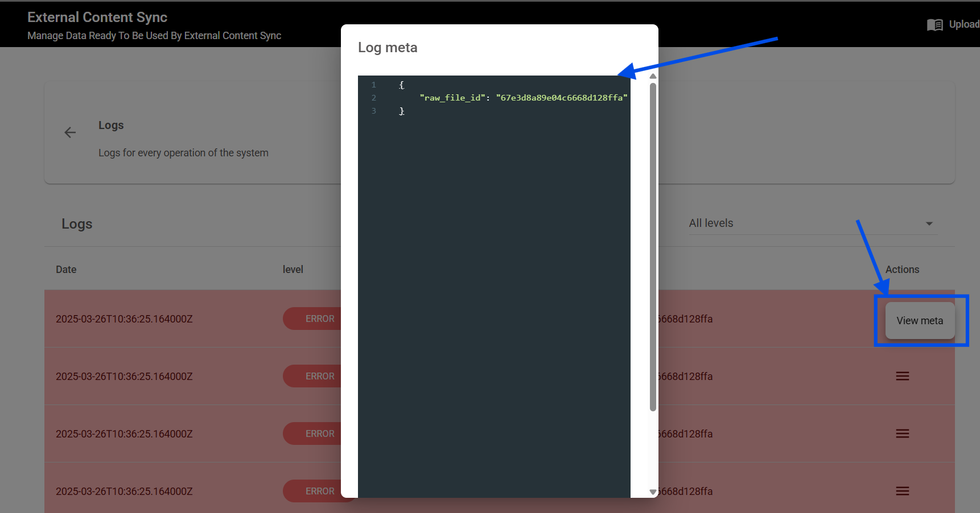Image resolution: width=980 pixels, height=513 pixels.
Task: Click the Upload label in the header
Action: (964, 24)
